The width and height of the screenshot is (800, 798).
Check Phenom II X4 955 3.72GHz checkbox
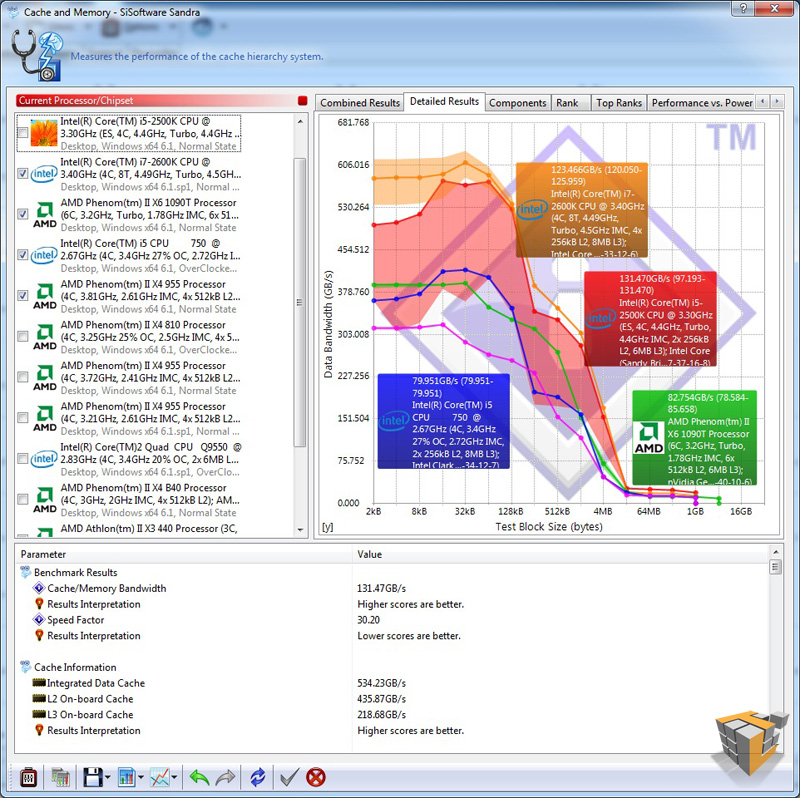pos(22,377)
